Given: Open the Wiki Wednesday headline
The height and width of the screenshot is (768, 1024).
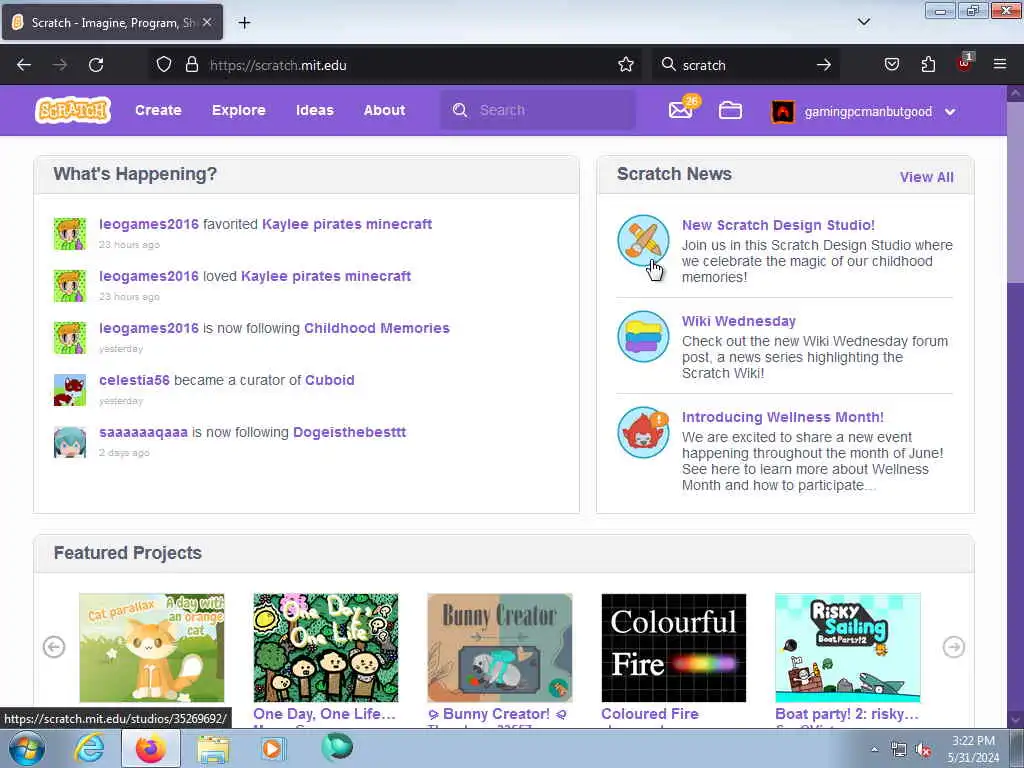Looking at the screenshot, I should [x=739, y=321].
